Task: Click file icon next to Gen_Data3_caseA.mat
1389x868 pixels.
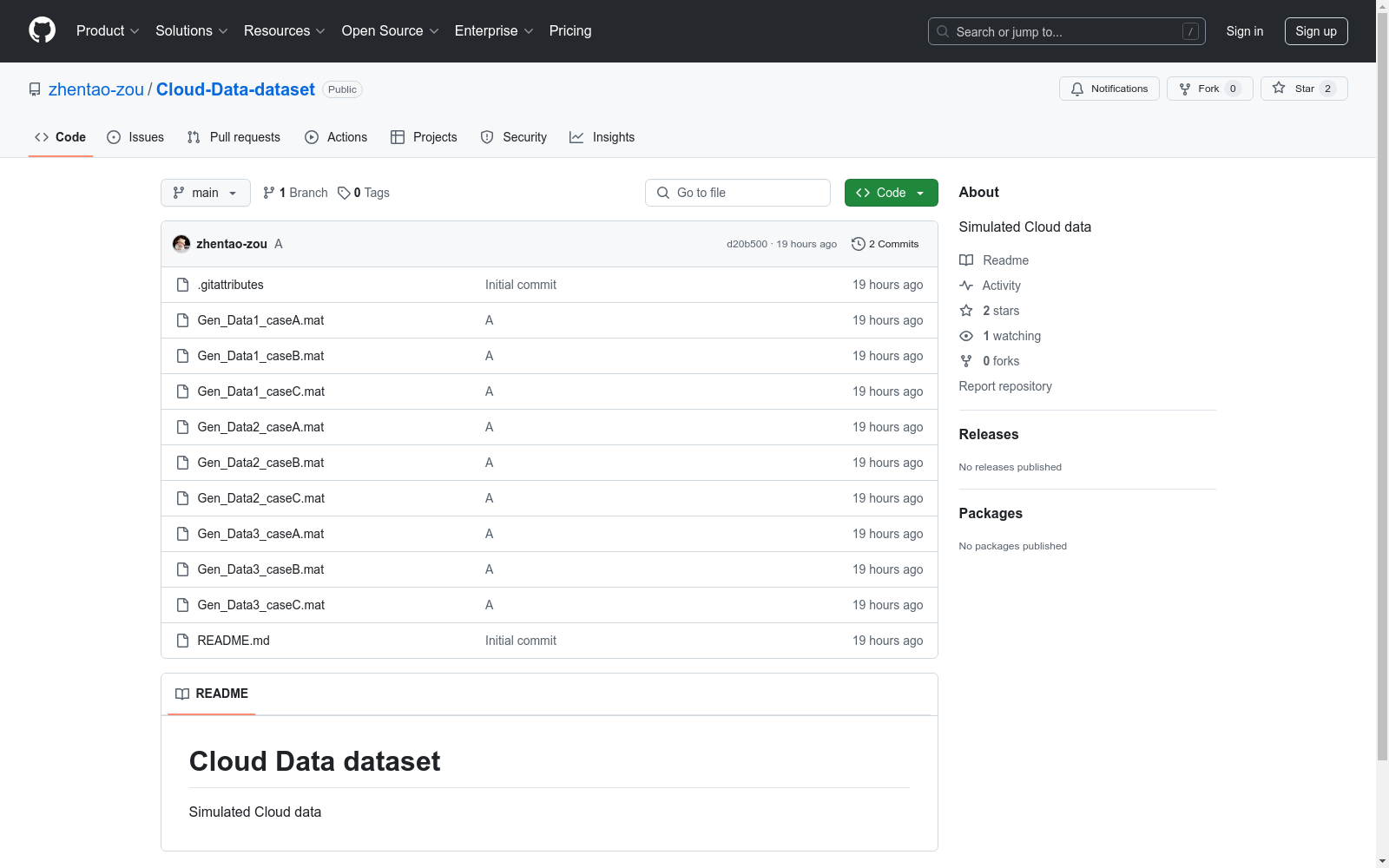Action: (182, 534)
